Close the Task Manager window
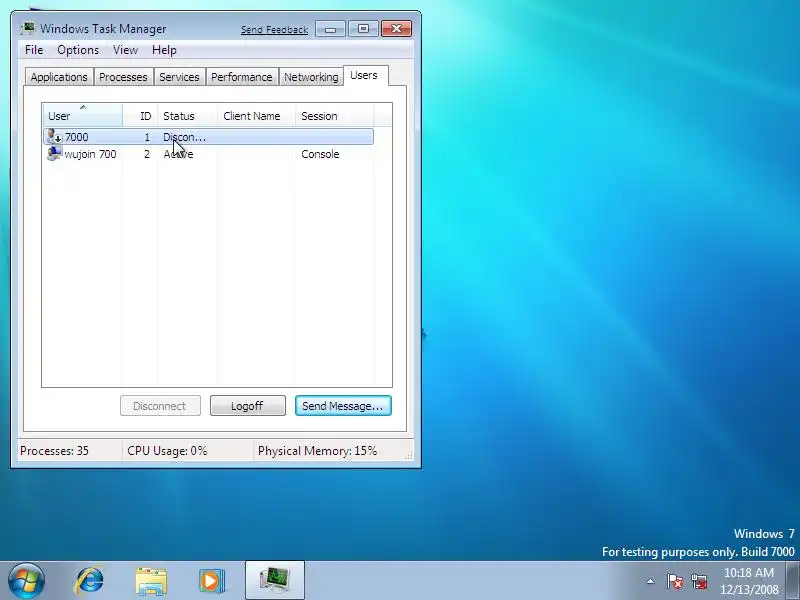The image size is (800, 600). click(396, 29)
